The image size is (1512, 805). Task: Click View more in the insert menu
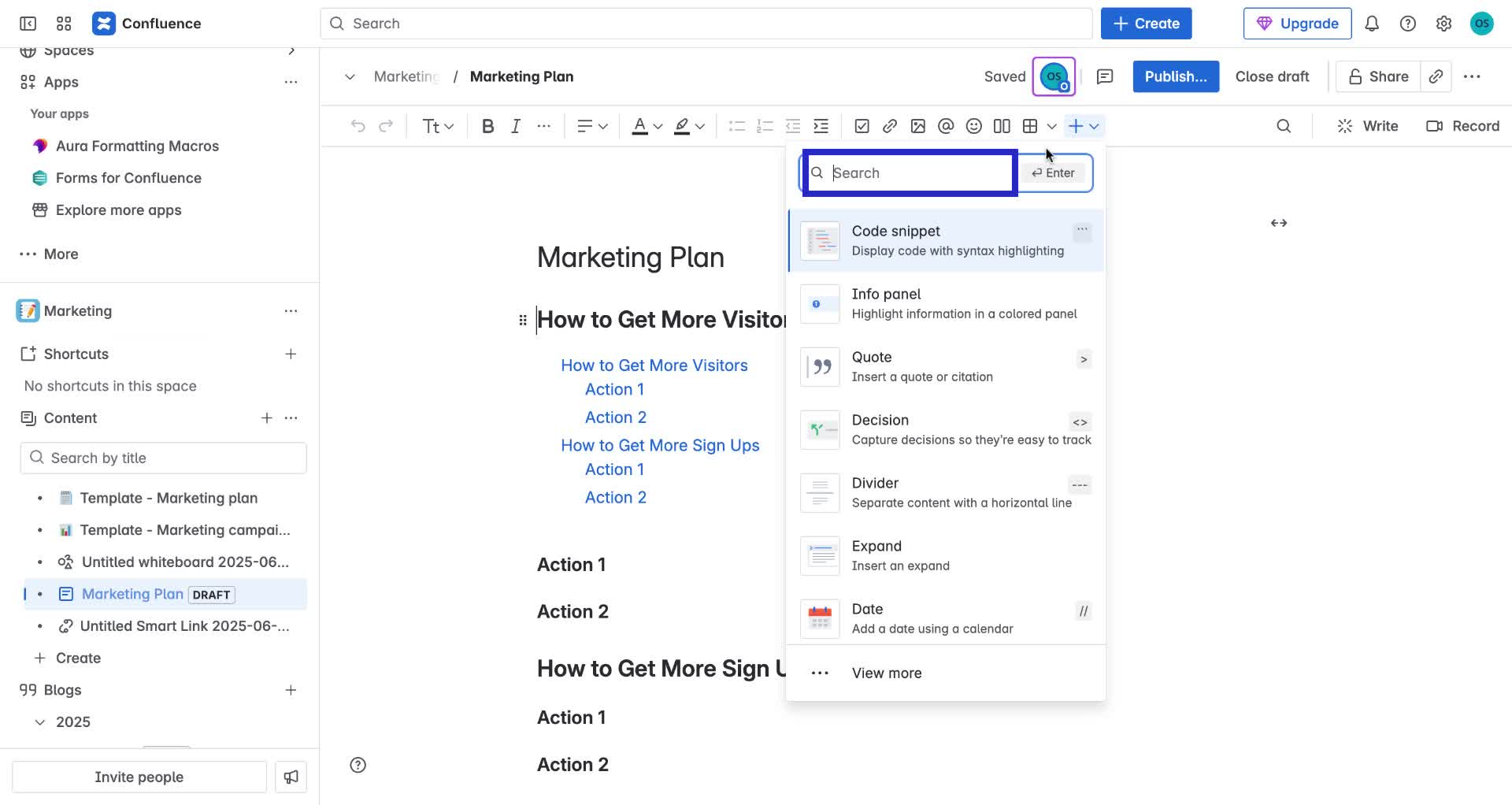tap(887, 673)
